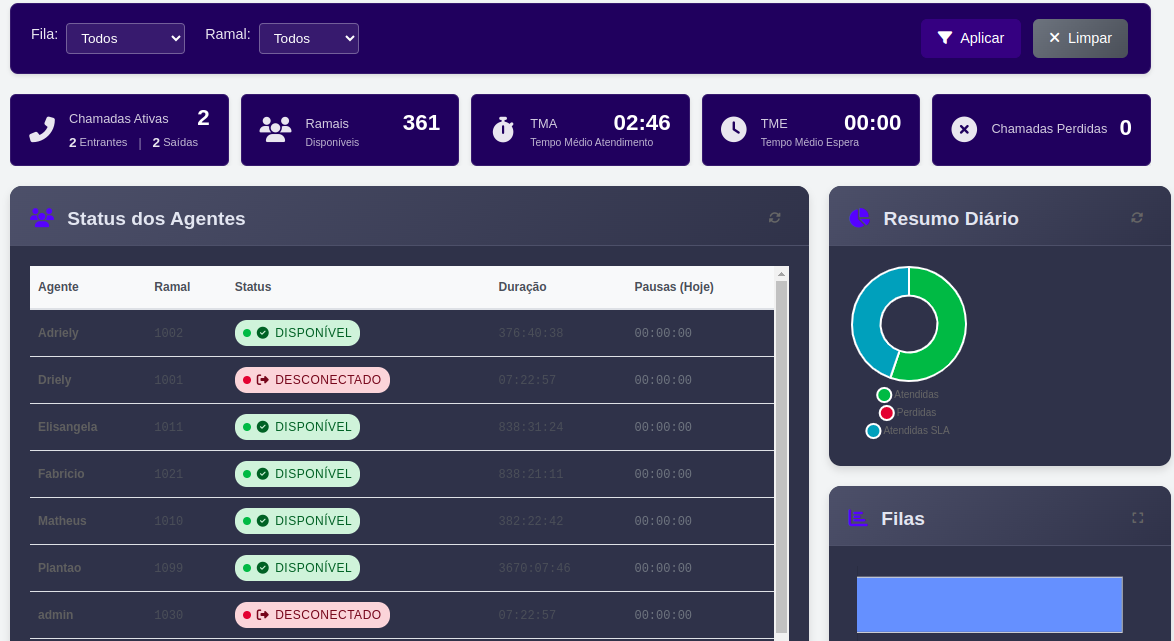1174x641 pixels.
Task: Click Elisangela's DISPONÍVEL status badge
Action: pos(297,427)
